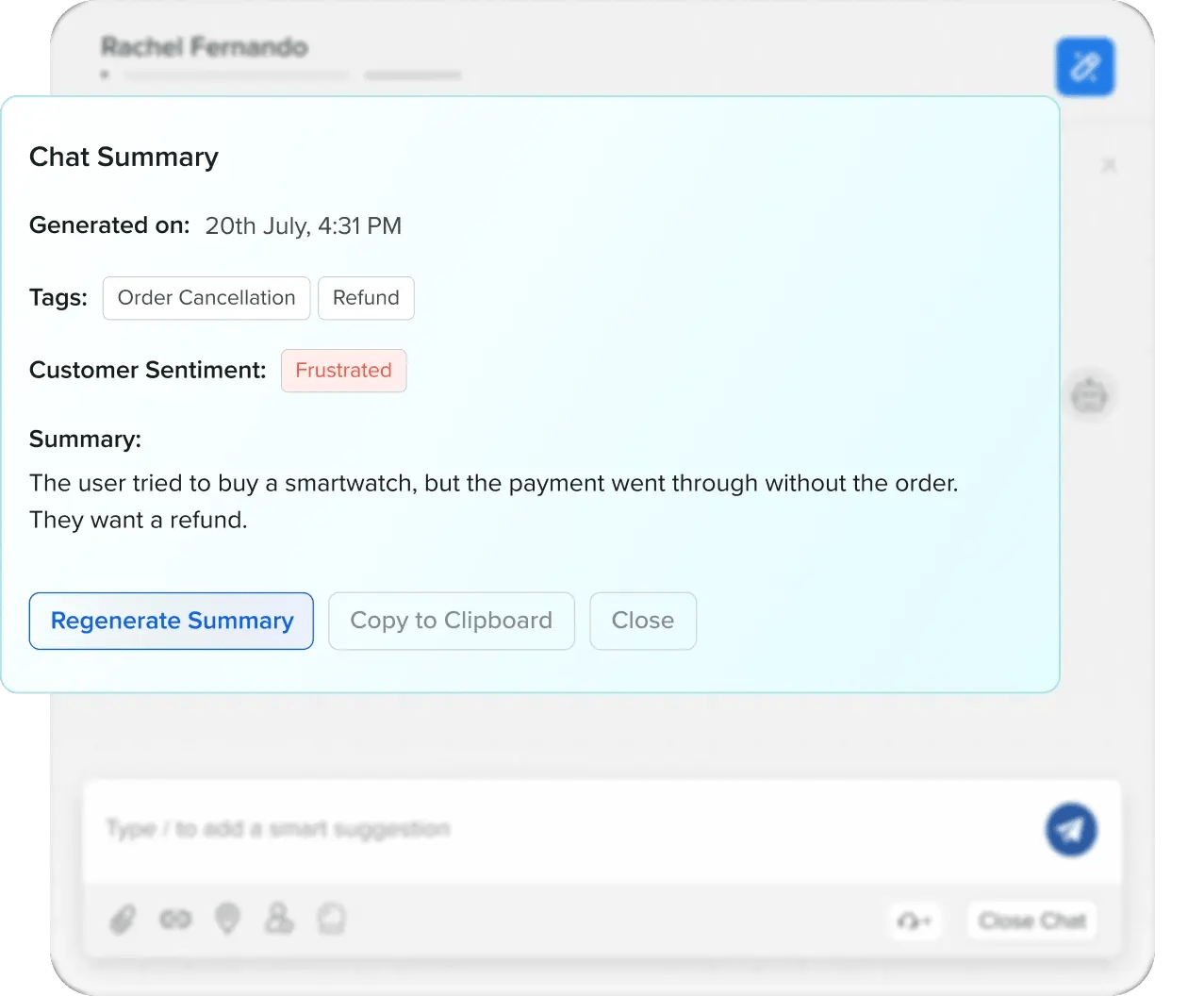The image size is (1204, 996).
Task: Click the headset assign agent button
Action: tap(915, 921)
